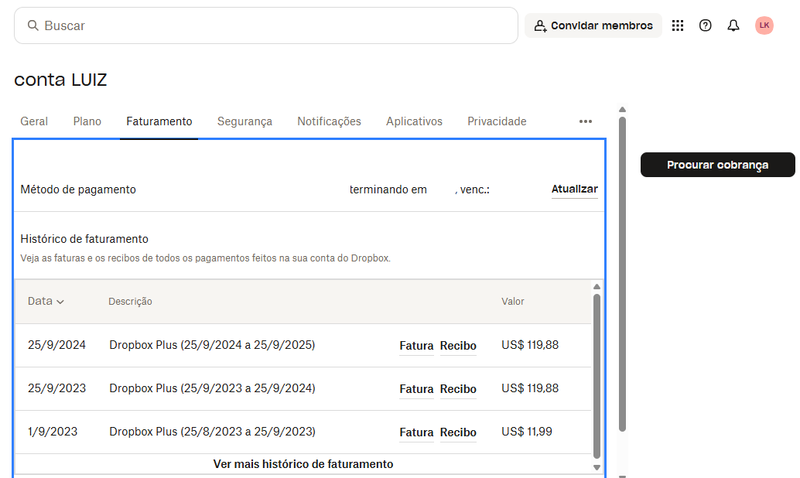
Task: Sort by the Data column arrow
Action: (60, 302)
